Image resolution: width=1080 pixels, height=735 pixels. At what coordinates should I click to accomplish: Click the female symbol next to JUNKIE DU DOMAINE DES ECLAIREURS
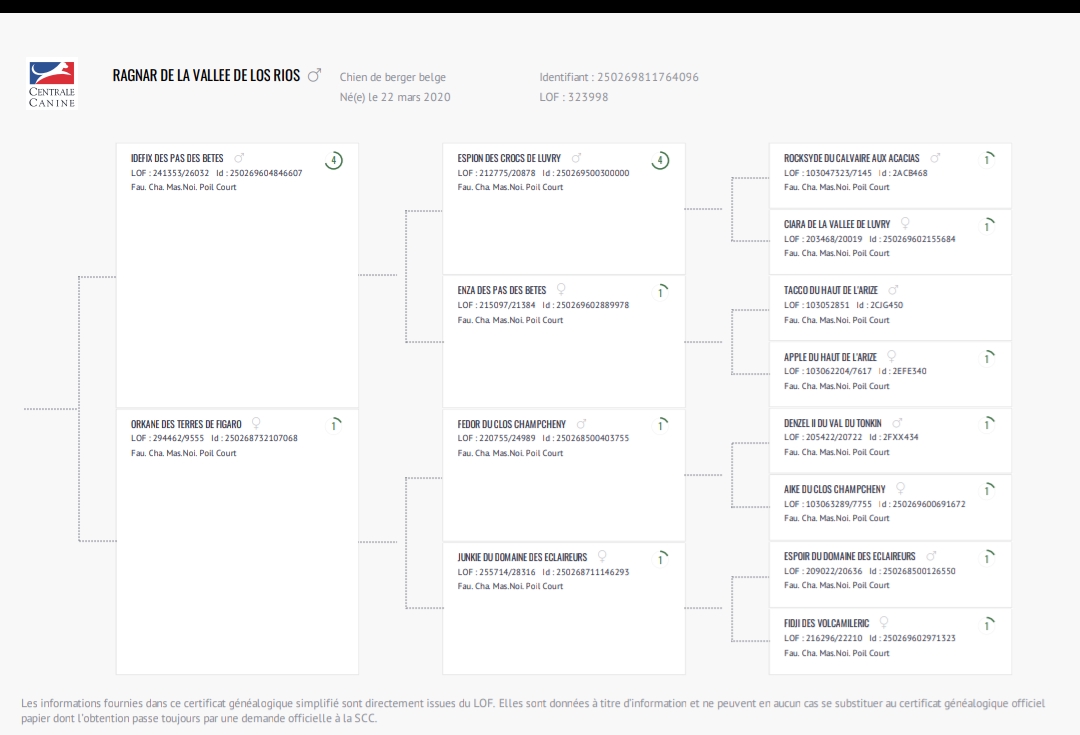click(602, 556)
